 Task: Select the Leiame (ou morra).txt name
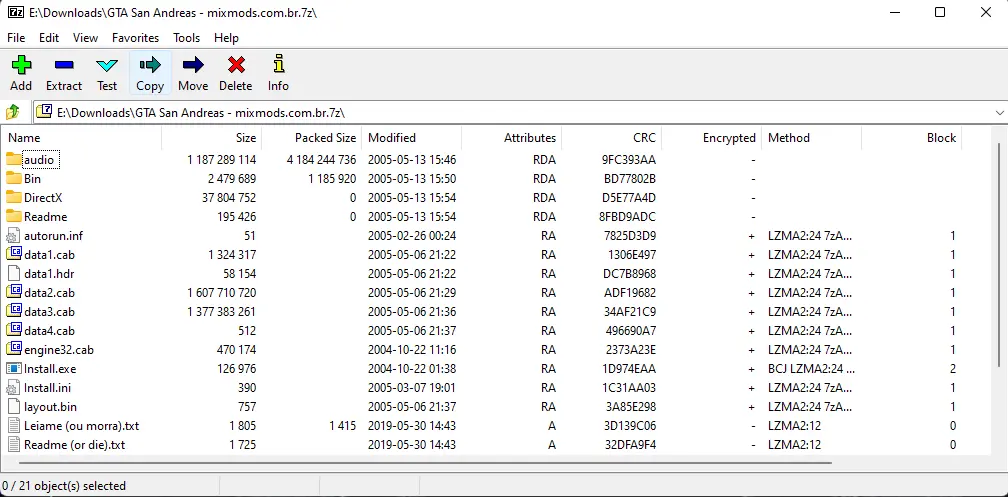pyautogui.click(x=82, y=426)
